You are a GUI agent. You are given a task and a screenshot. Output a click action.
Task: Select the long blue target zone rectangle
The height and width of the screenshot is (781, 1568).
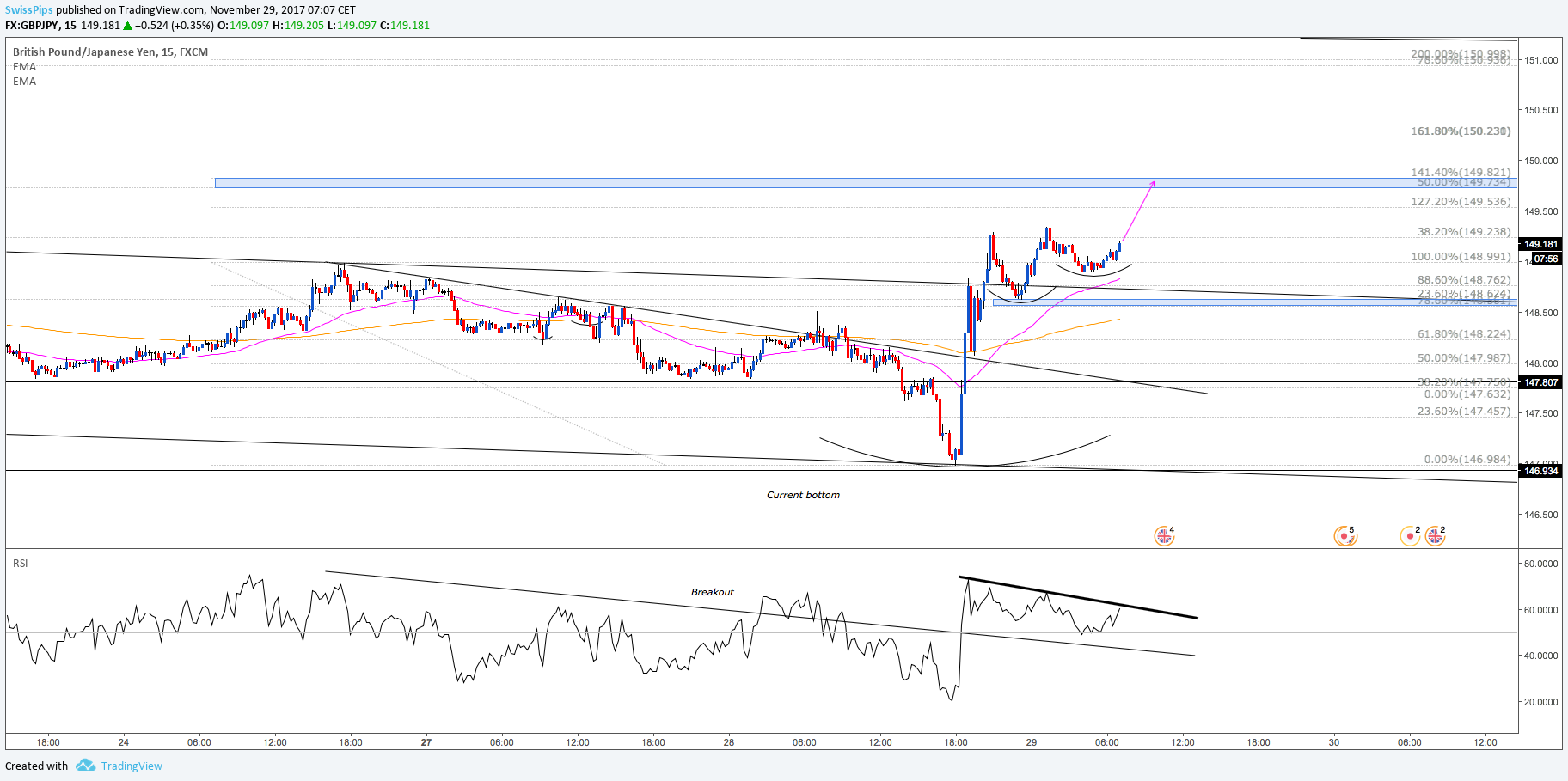(866, 183)
